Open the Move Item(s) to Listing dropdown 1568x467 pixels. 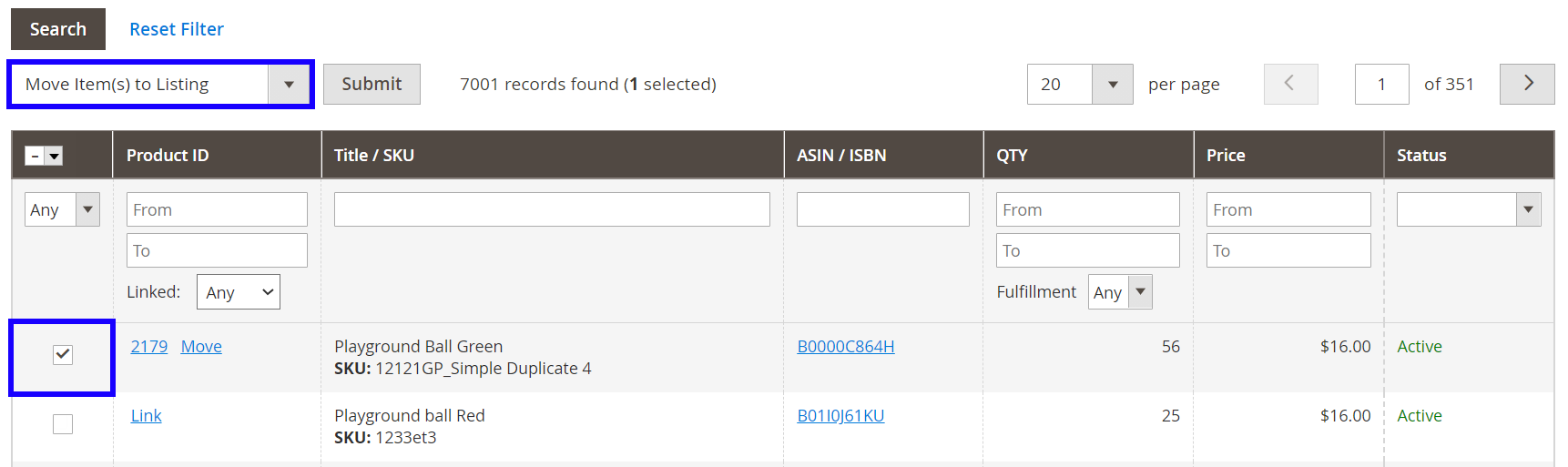289,85
